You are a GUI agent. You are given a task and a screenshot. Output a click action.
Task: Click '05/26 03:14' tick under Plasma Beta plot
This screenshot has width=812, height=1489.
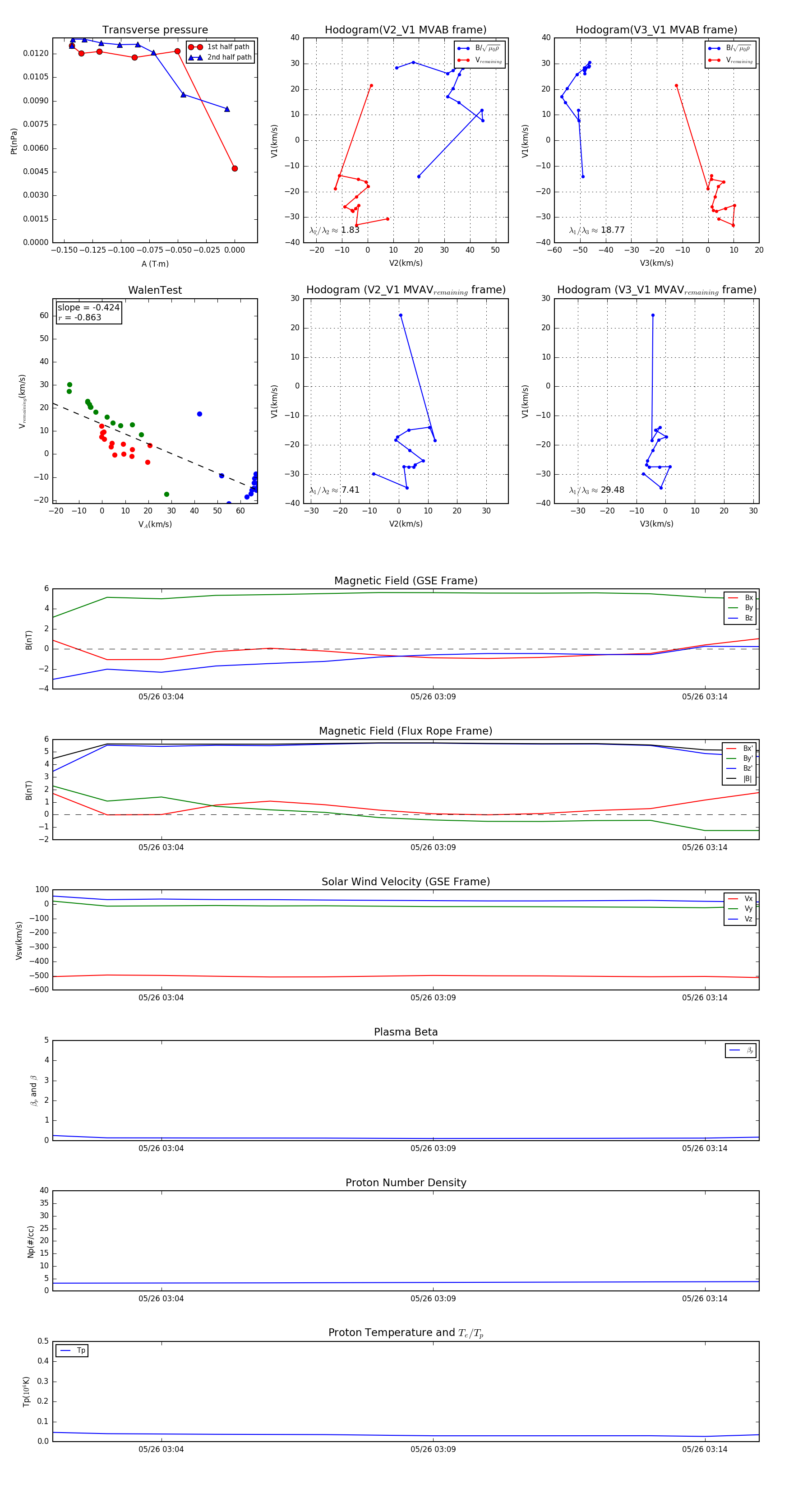(x=705, y=1148)
